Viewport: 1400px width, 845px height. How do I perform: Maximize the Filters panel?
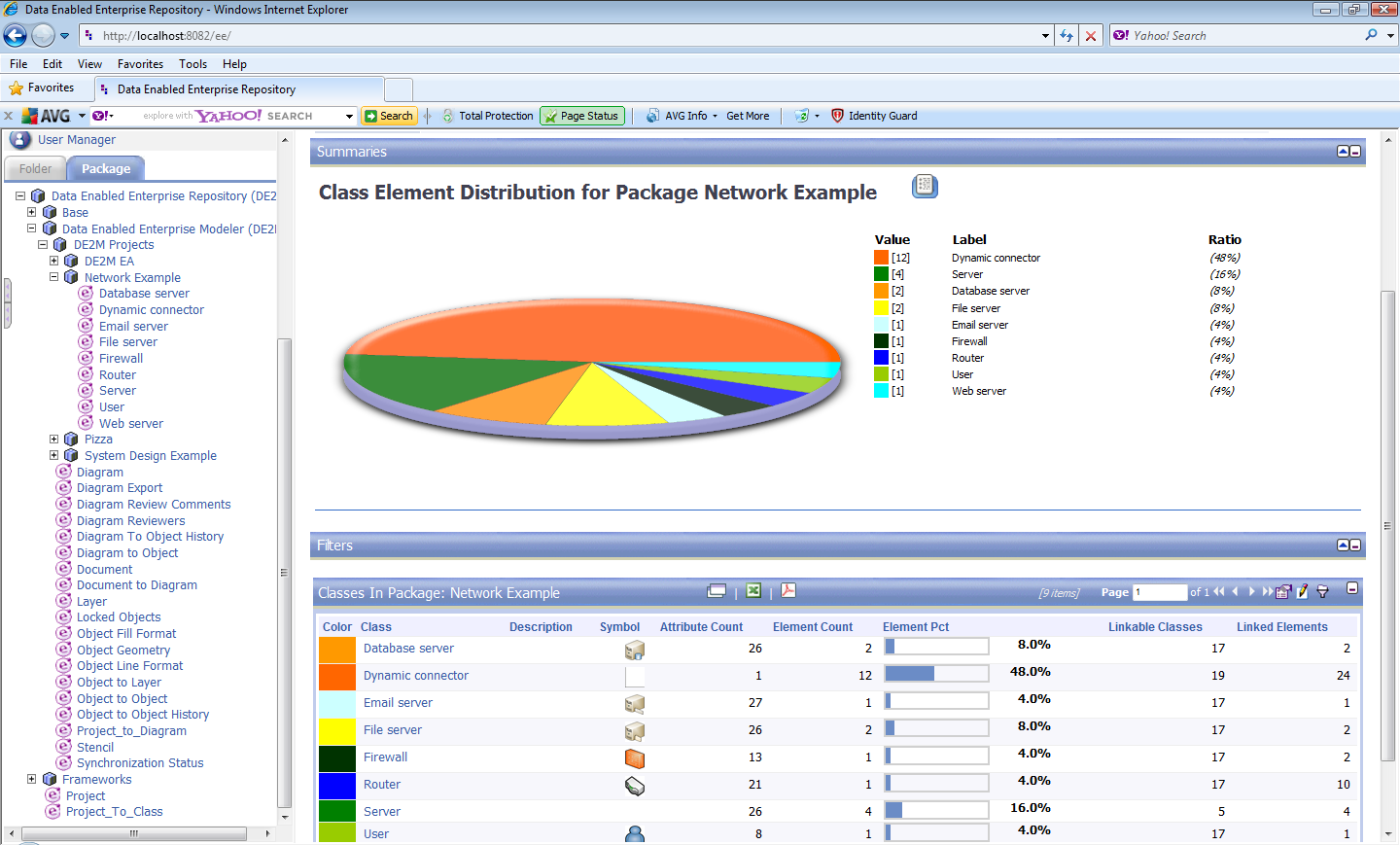(1343, 546)
